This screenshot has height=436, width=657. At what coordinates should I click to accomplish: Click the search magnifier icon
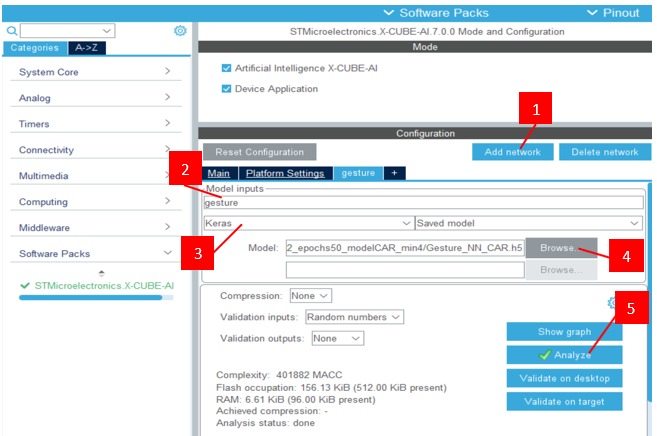[x=12, y=31]
